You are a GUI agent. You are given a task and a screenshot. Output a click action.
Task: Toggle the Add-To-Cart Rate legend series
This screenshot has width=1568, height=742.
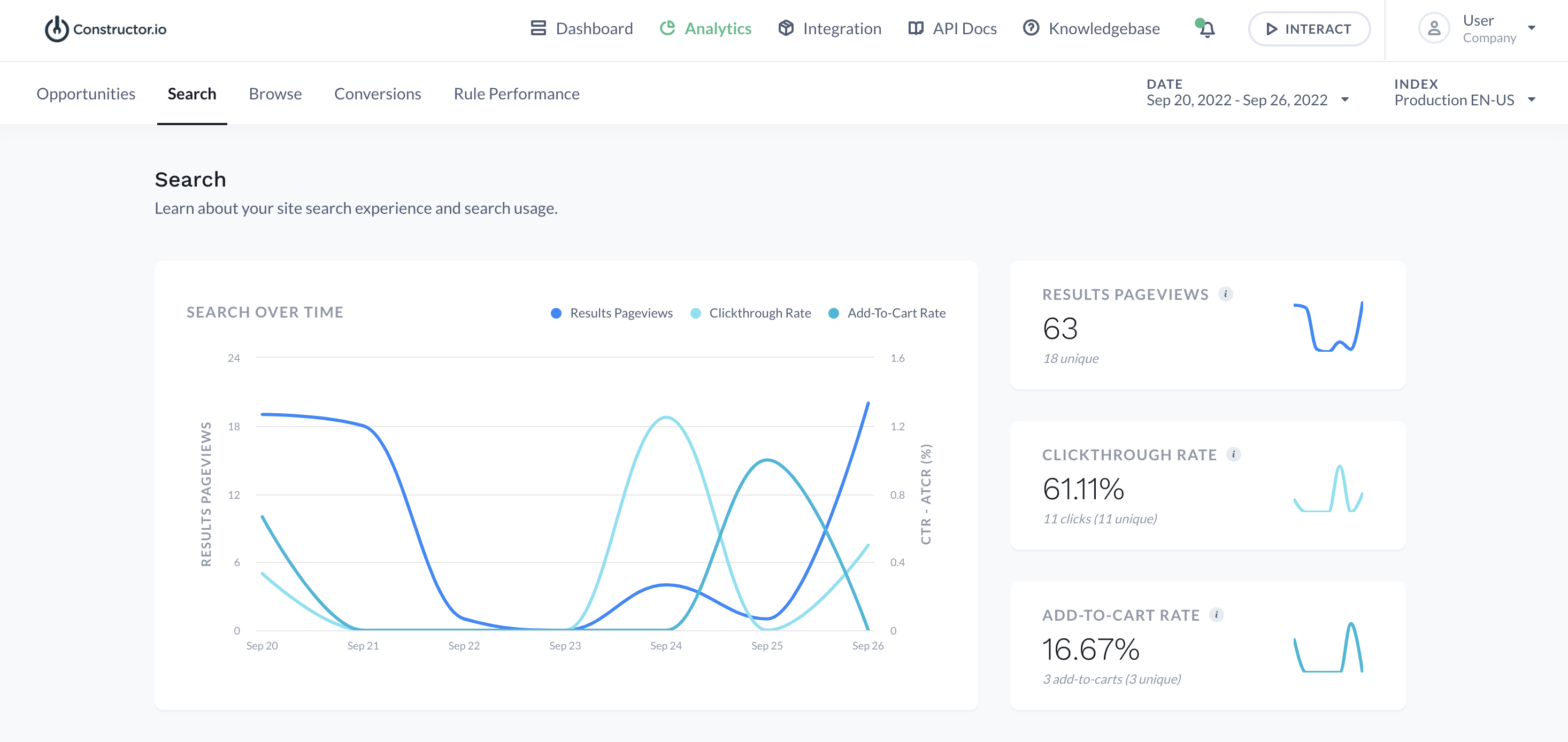click(x=887, y=313)
